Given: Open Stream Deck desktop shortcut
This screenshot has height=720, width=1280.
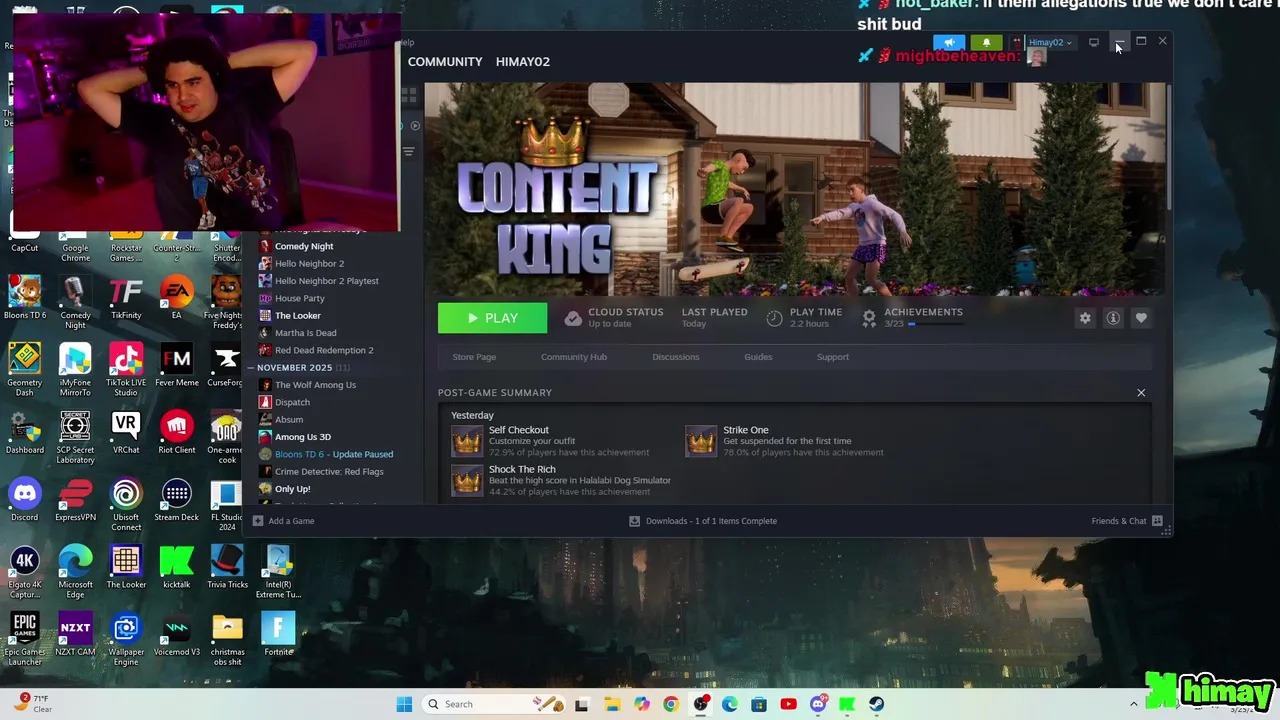Looking at the screenshot, I should [x=177, y=499].
